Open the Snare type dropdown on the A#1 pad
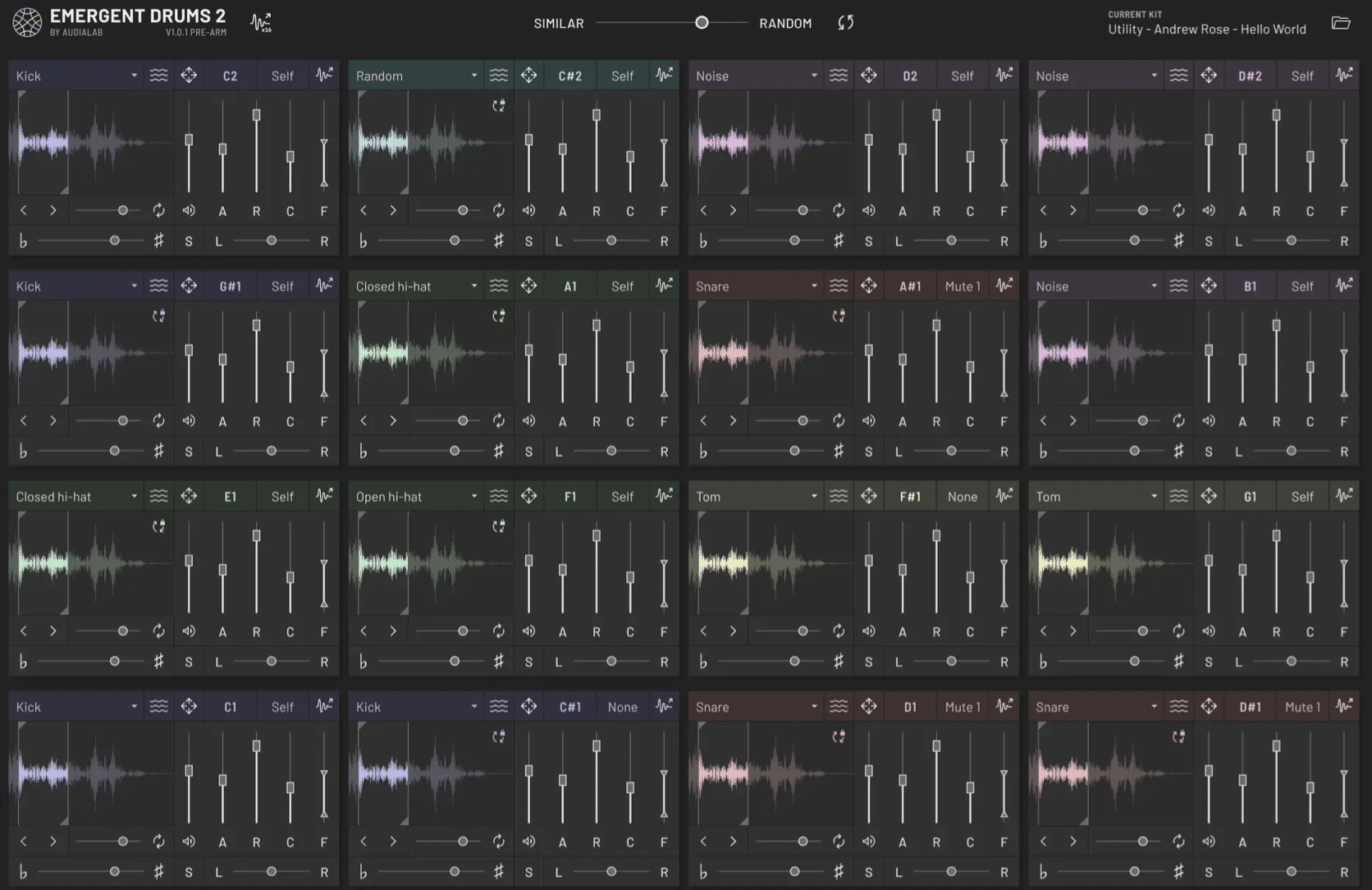This screenshot has width=1372, height=890. pos(756,286)
